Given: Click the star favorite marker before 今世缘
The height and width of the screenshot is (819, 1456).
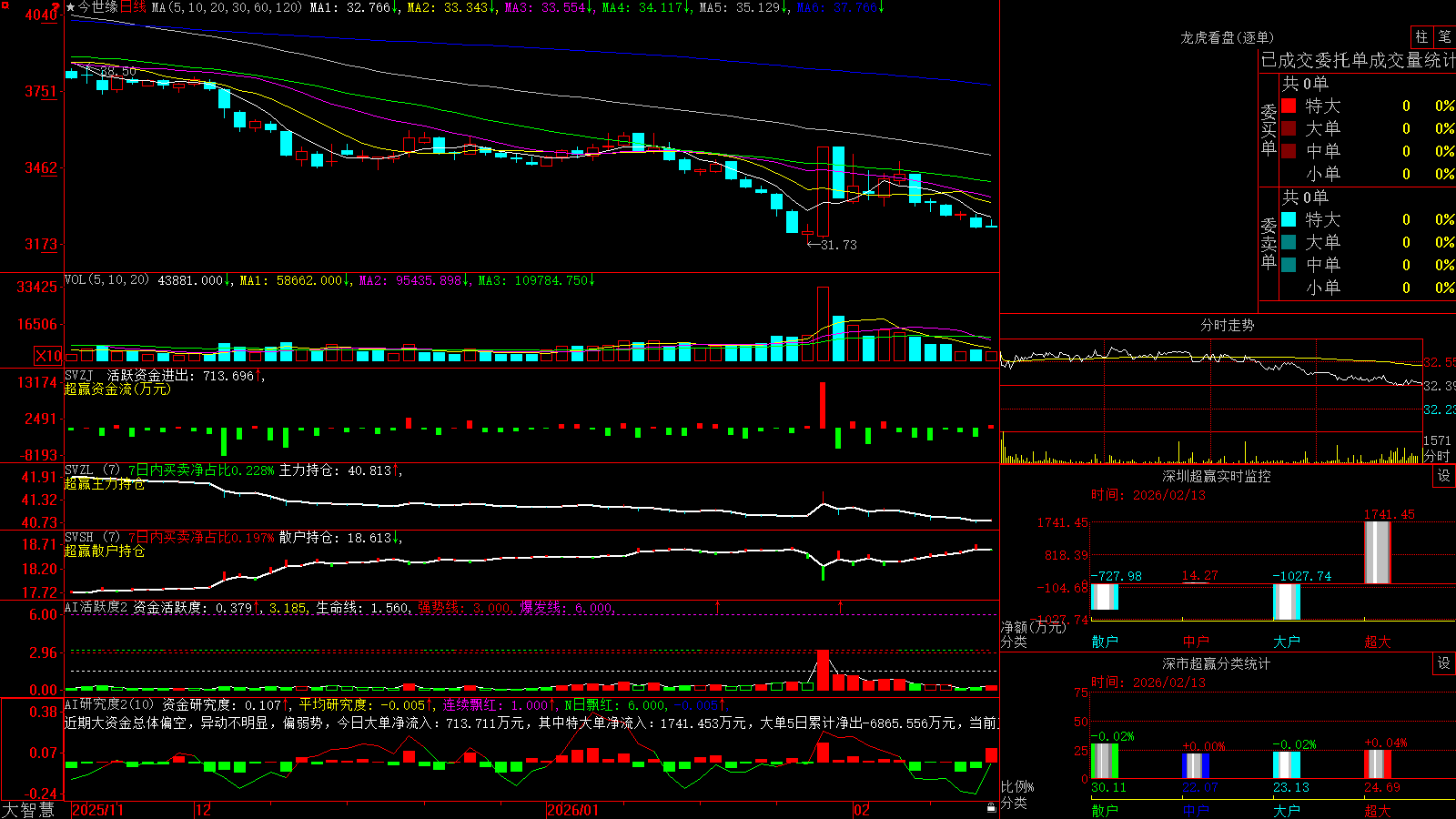Looking at the screenshot, I should tap(71, 7).
